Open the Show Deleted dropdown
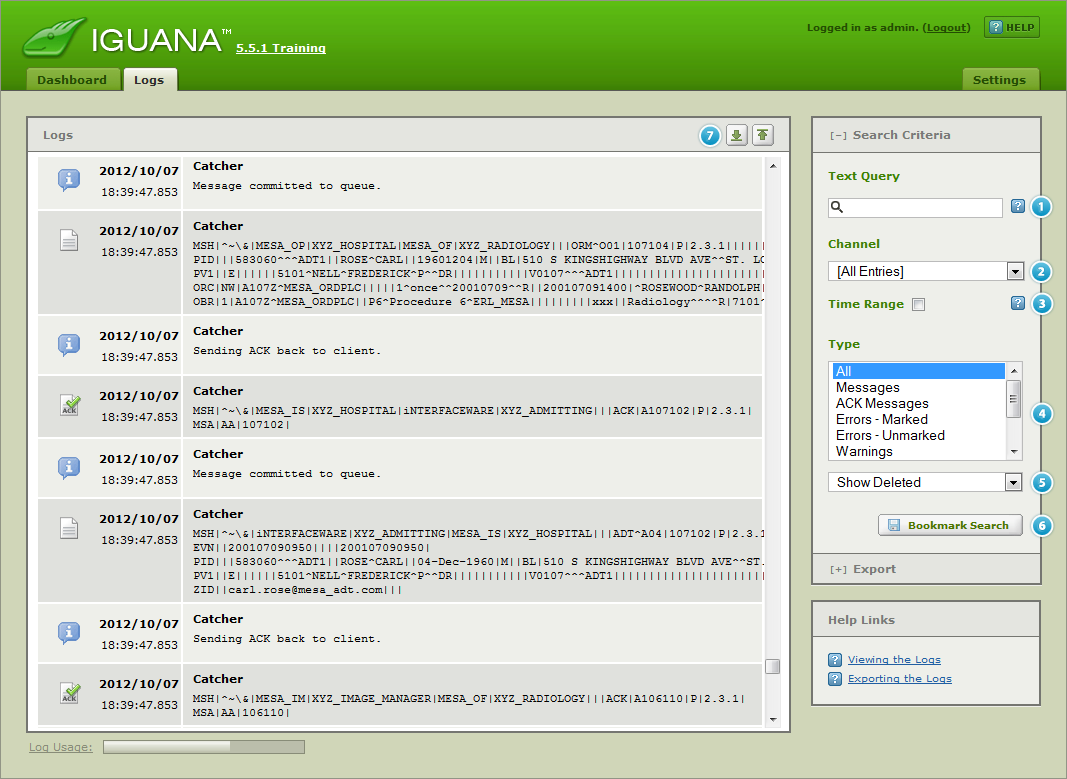This screenshot has height=779, width=1067. point(925,482)
